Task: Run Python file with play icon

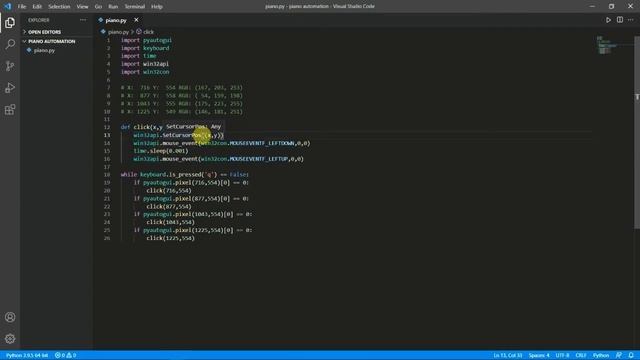Action: 608,20
